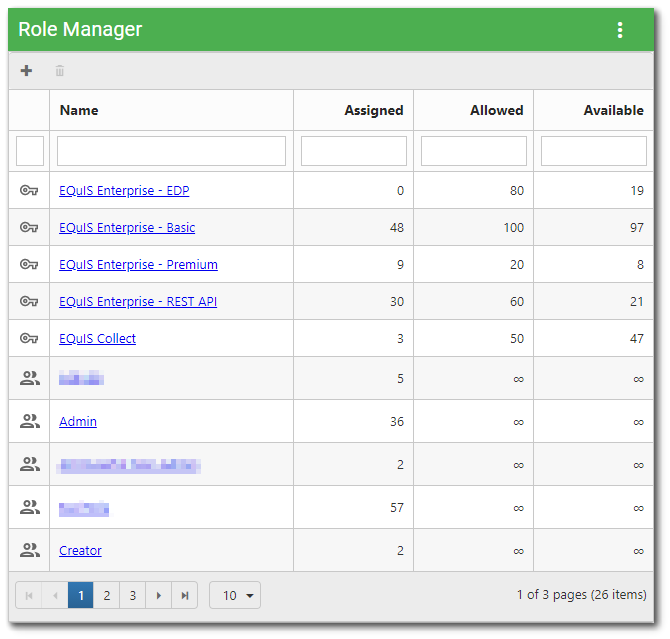Screen dimensions: 670x639
Task: Open EQuIS Enterprise - Basic role link
Action: (x=127, y=227)
